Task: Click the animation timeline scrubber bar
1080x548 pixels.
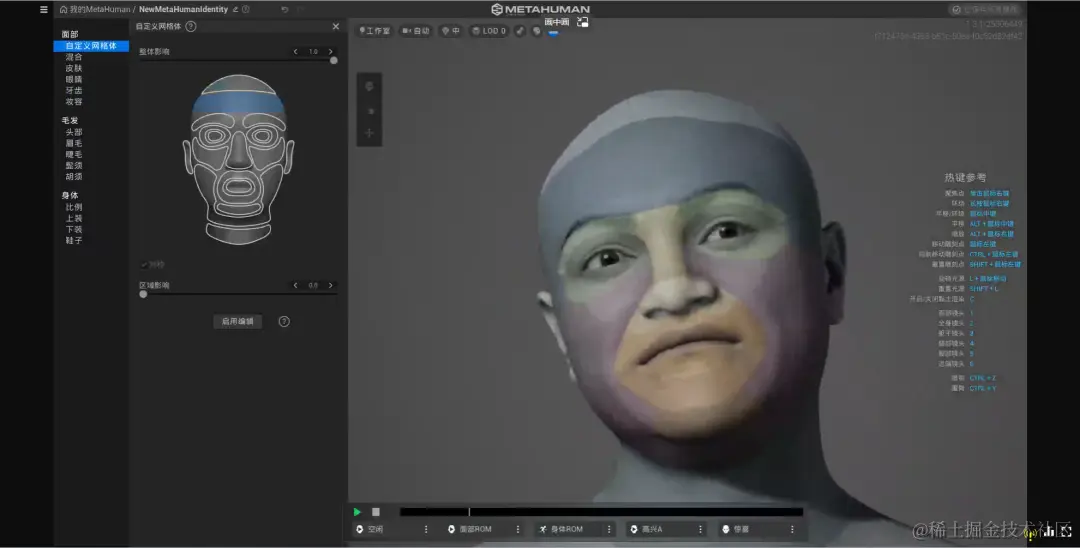Action: tap(601, 512)
